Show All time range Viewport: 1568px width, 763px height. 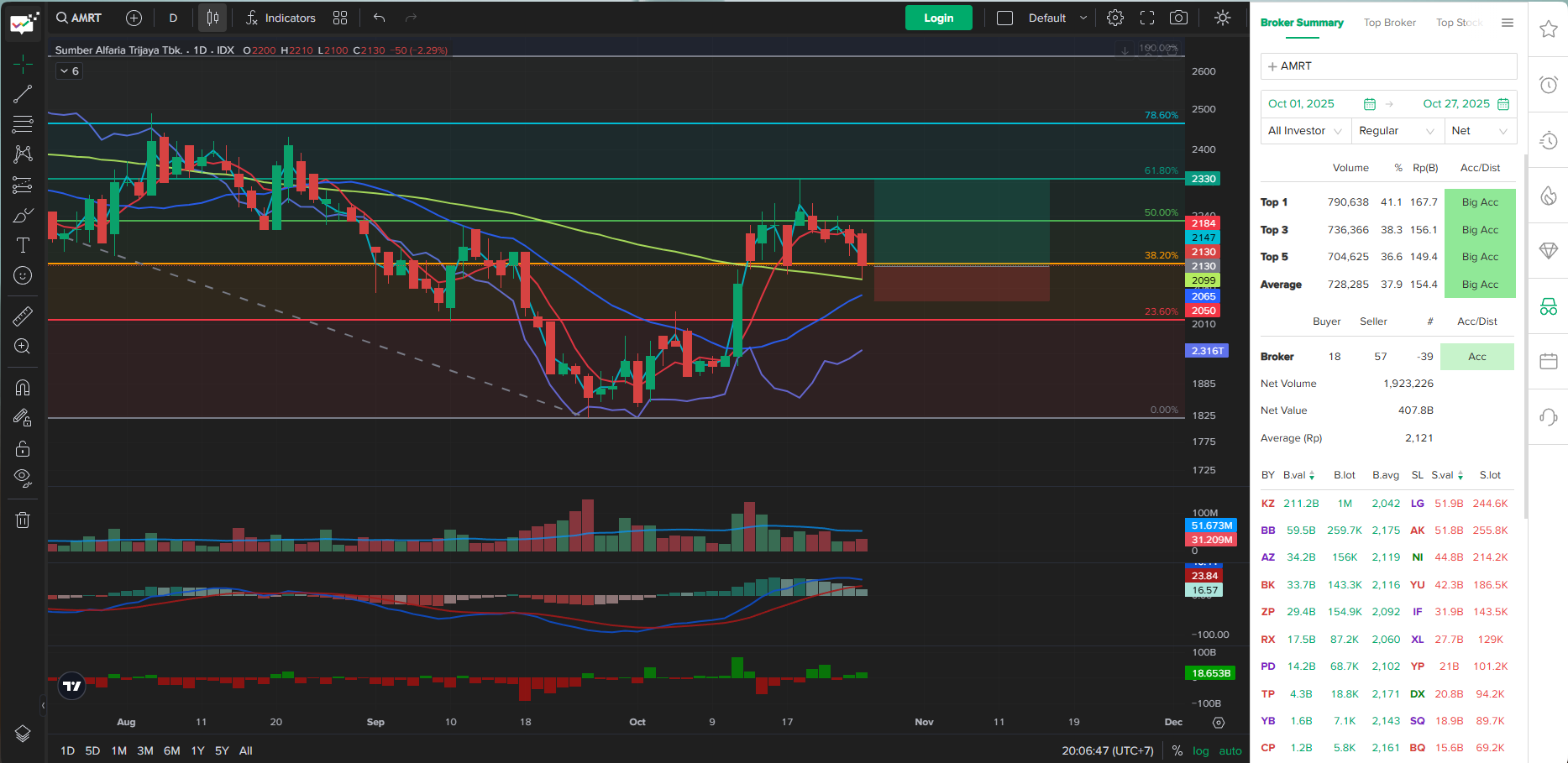point(246,750)
